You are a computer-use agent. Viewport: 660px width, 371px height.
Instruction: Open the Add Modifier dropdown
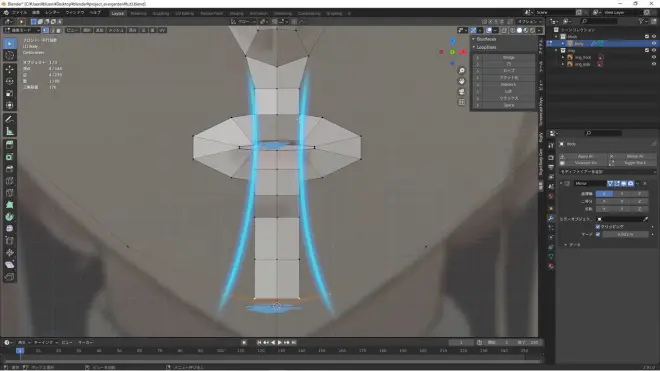(x=607, y=172)
